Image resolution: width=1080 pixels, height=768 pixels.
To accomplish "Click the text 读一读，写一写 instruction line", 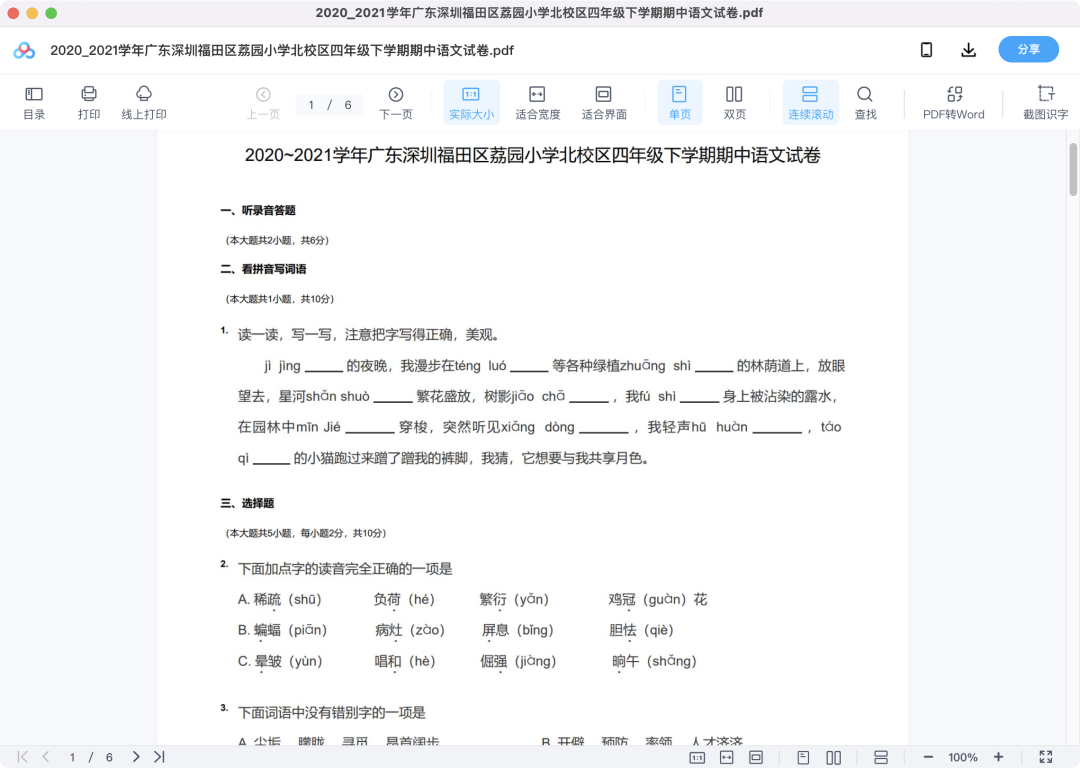I will pos(368,335).
